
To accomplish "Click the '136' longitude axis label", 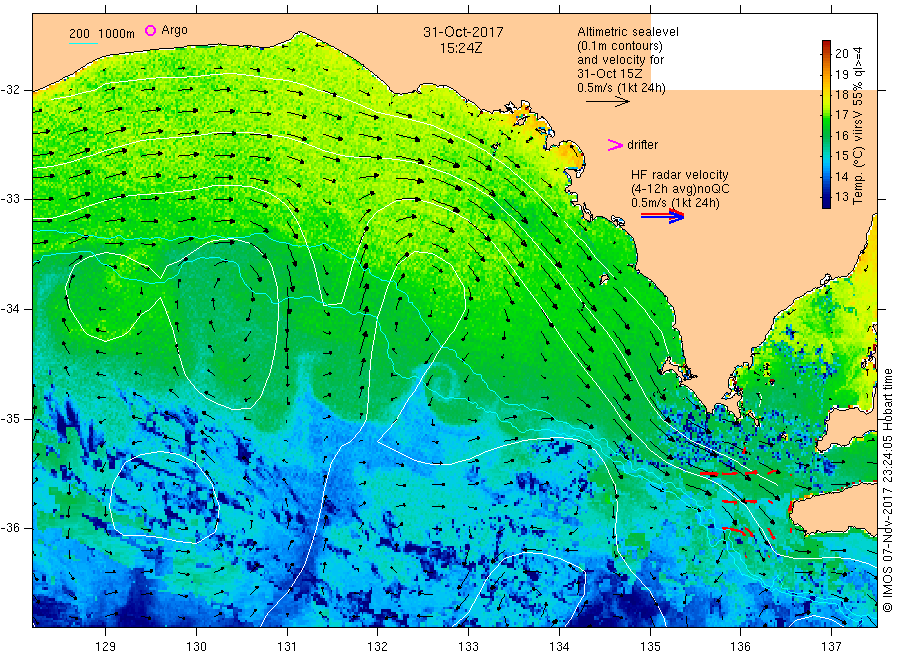I will pos(740,647).
